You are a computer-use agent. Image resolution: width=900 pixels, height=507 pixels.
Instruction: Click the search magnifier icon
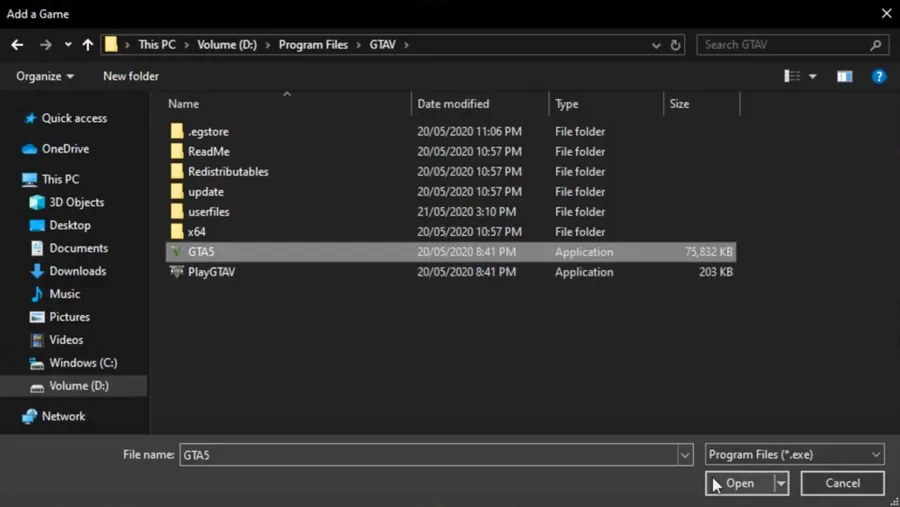(x=875, y=45)
